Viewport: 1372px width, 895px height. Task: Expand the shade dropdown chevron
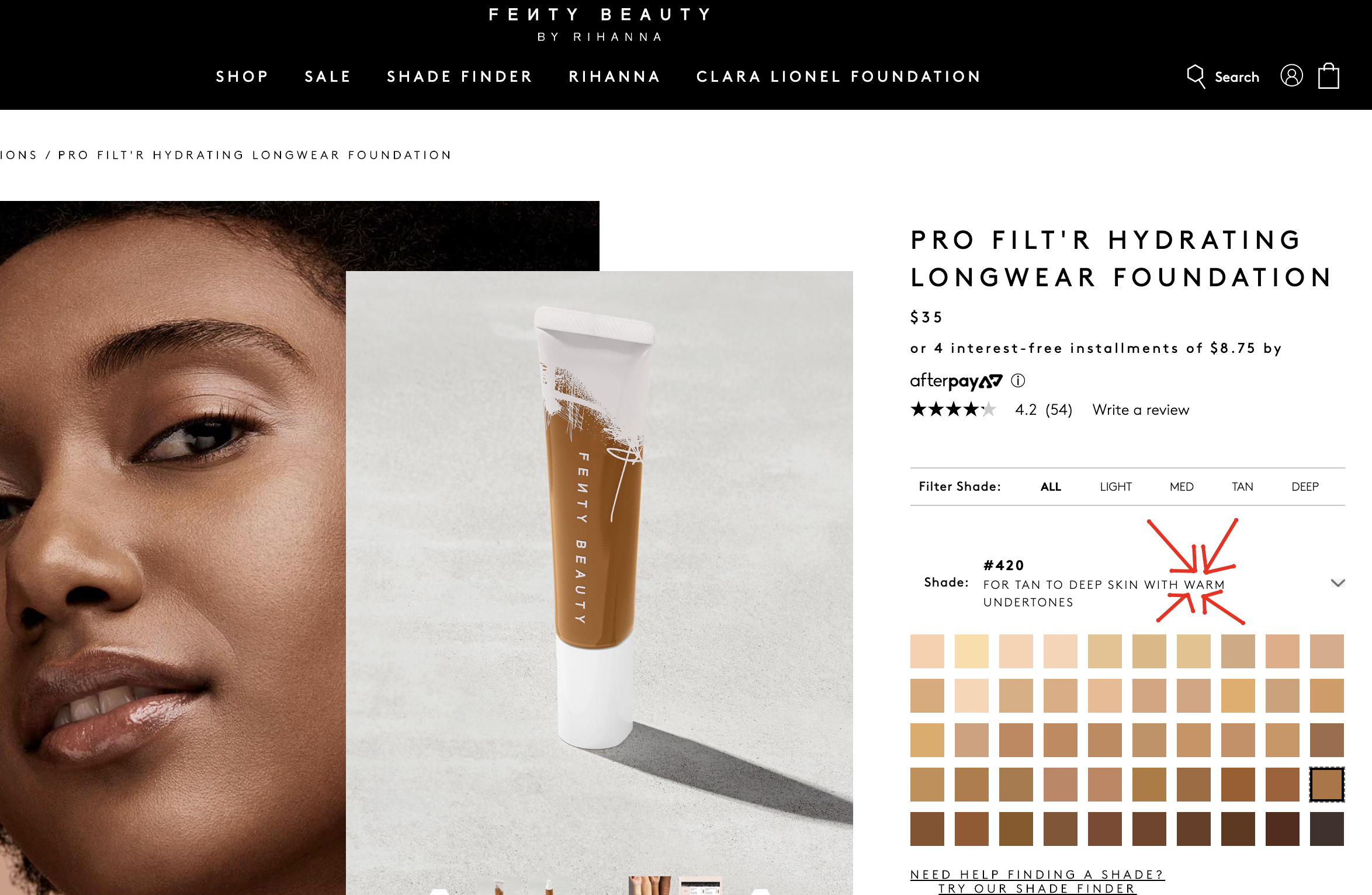click(1338, 583)
